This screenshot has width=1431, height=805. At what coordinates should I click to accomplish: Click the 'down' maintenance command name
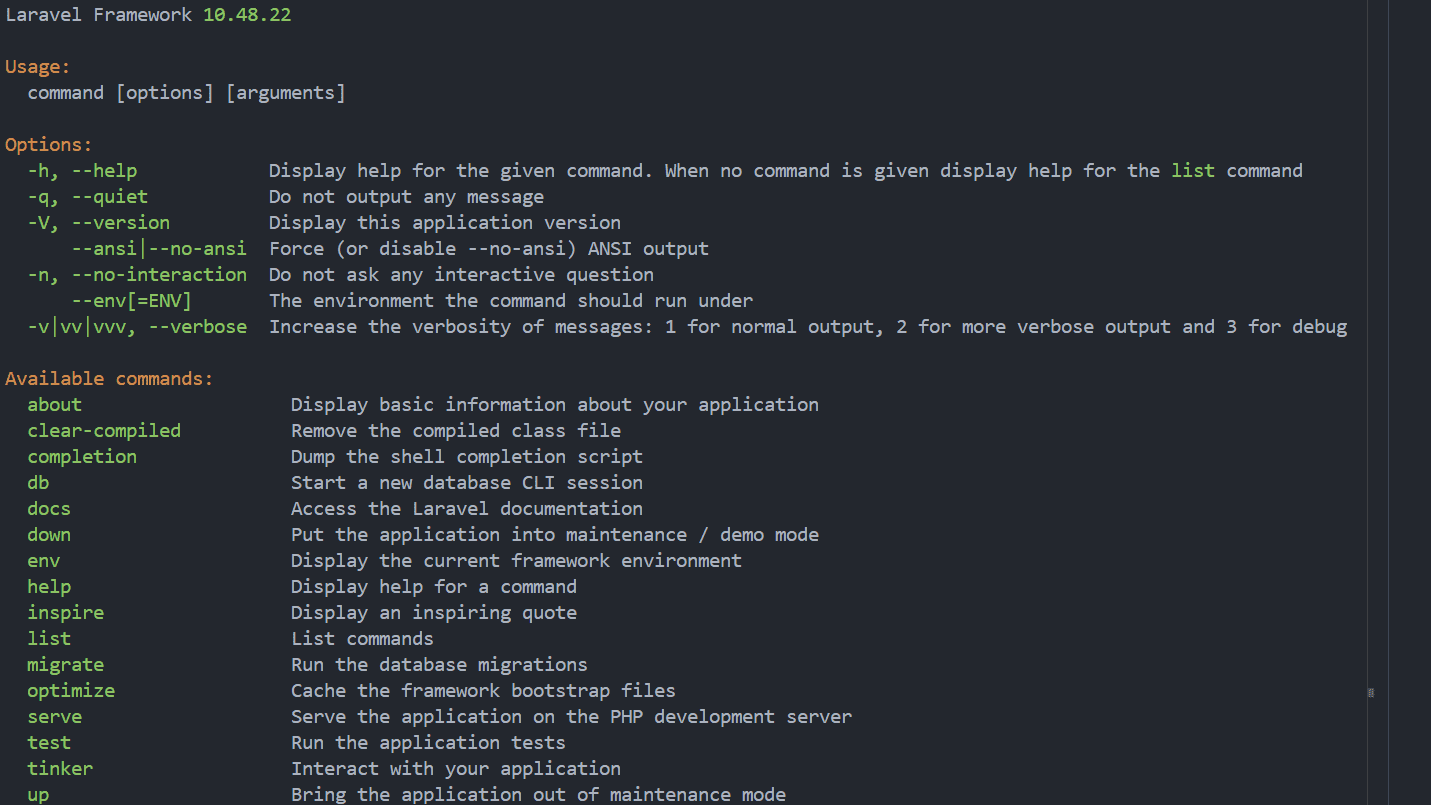[x=49, y=535]
